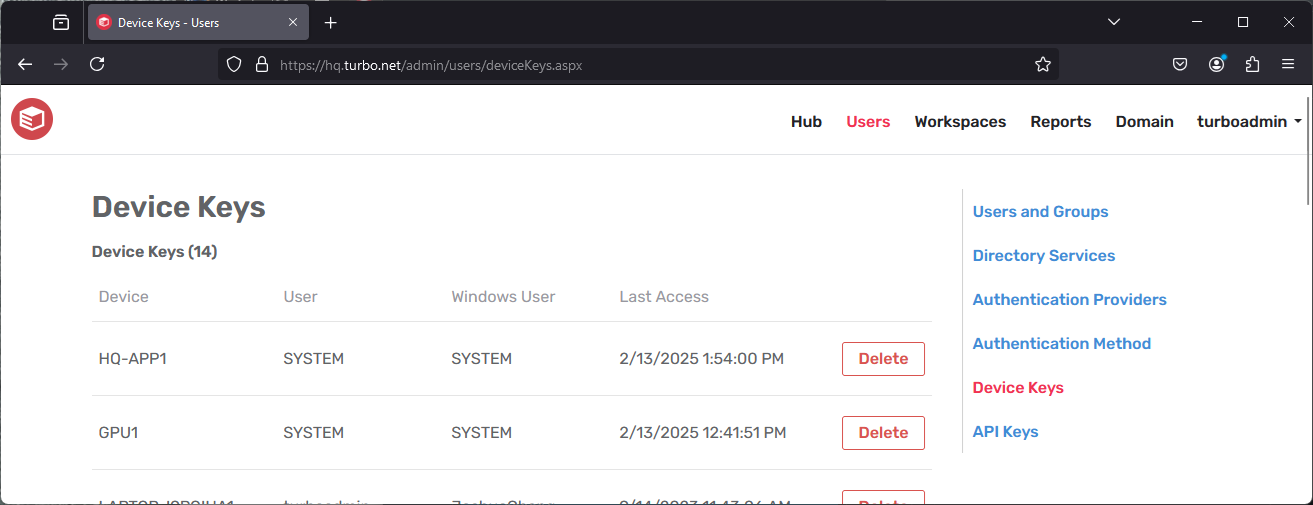Open Directory Services sidebar link
The height and width of the screenshot is (505, 1313).
(x=1044, y=256)
